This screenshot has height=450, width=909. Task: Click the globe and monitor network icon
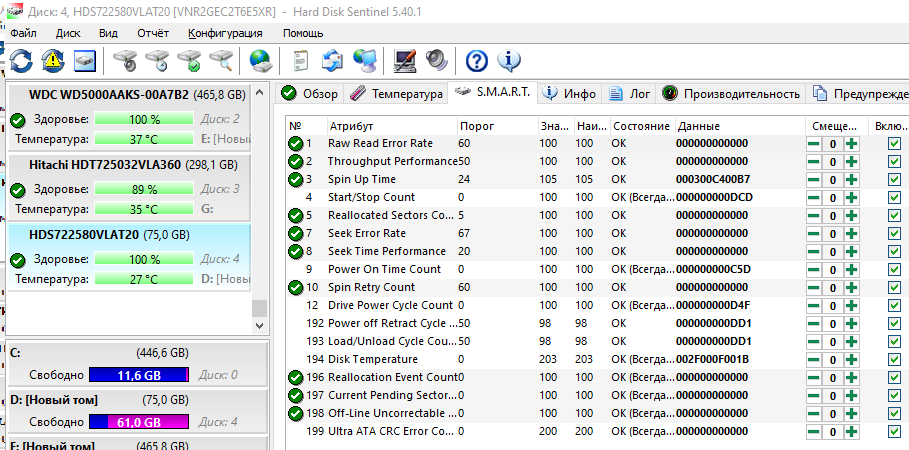pyautogui.click(x=365, y=60)
